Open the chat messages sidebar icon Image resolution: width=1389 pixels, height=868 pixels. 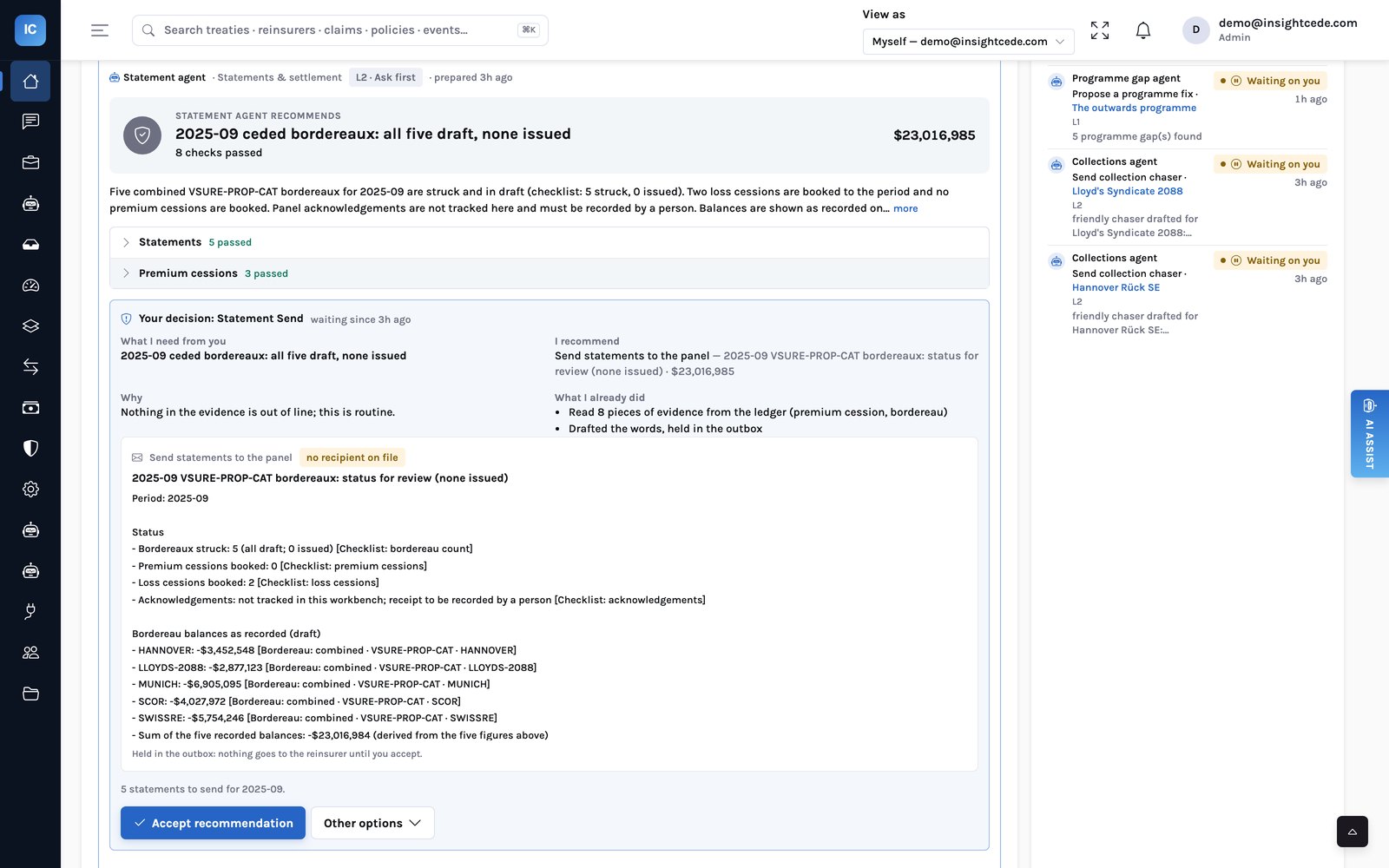point(30,122)
